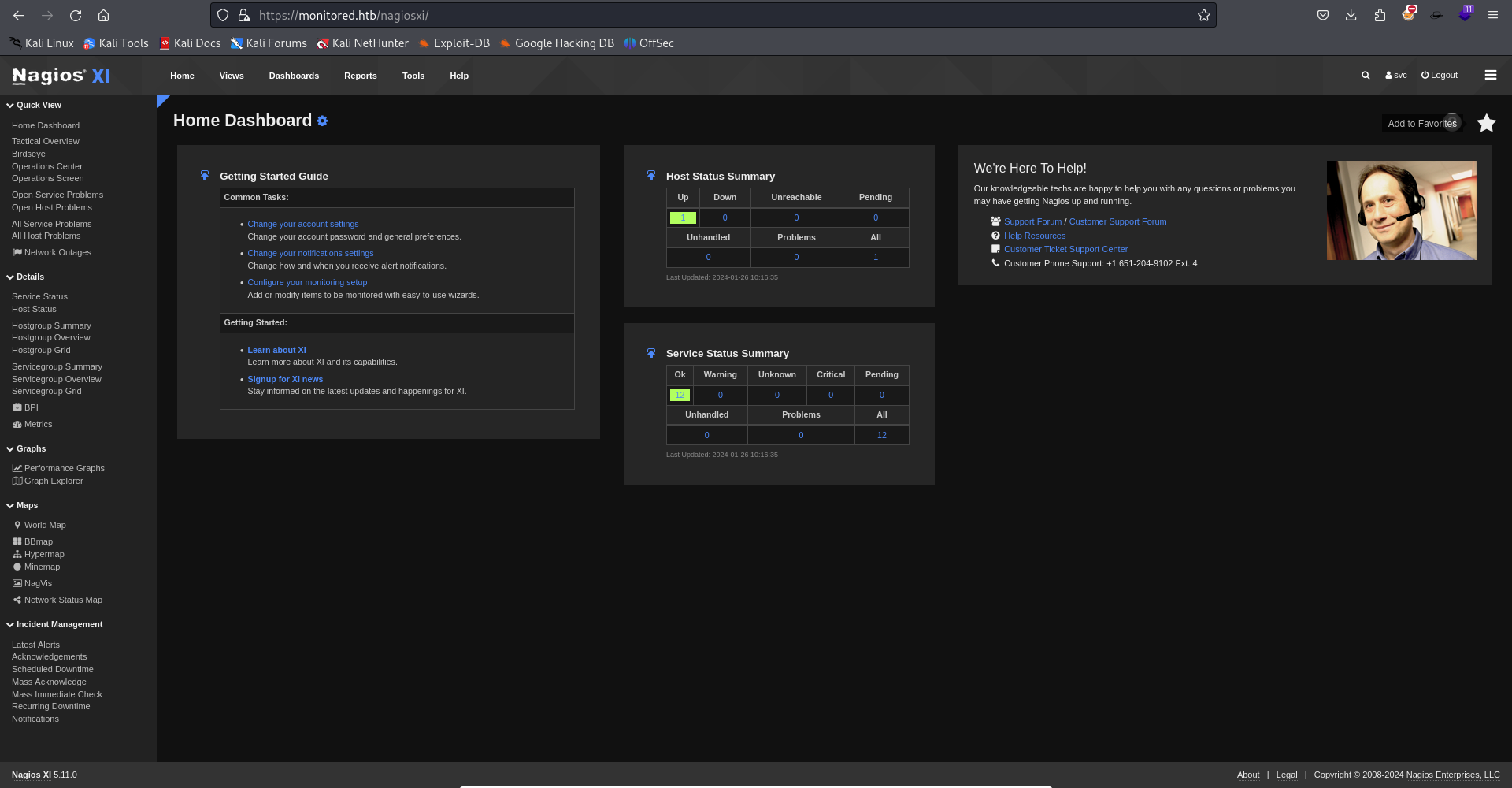Open the Views menu
The height and width of the screenshot is (788, 1512).
tap(232, 76)
